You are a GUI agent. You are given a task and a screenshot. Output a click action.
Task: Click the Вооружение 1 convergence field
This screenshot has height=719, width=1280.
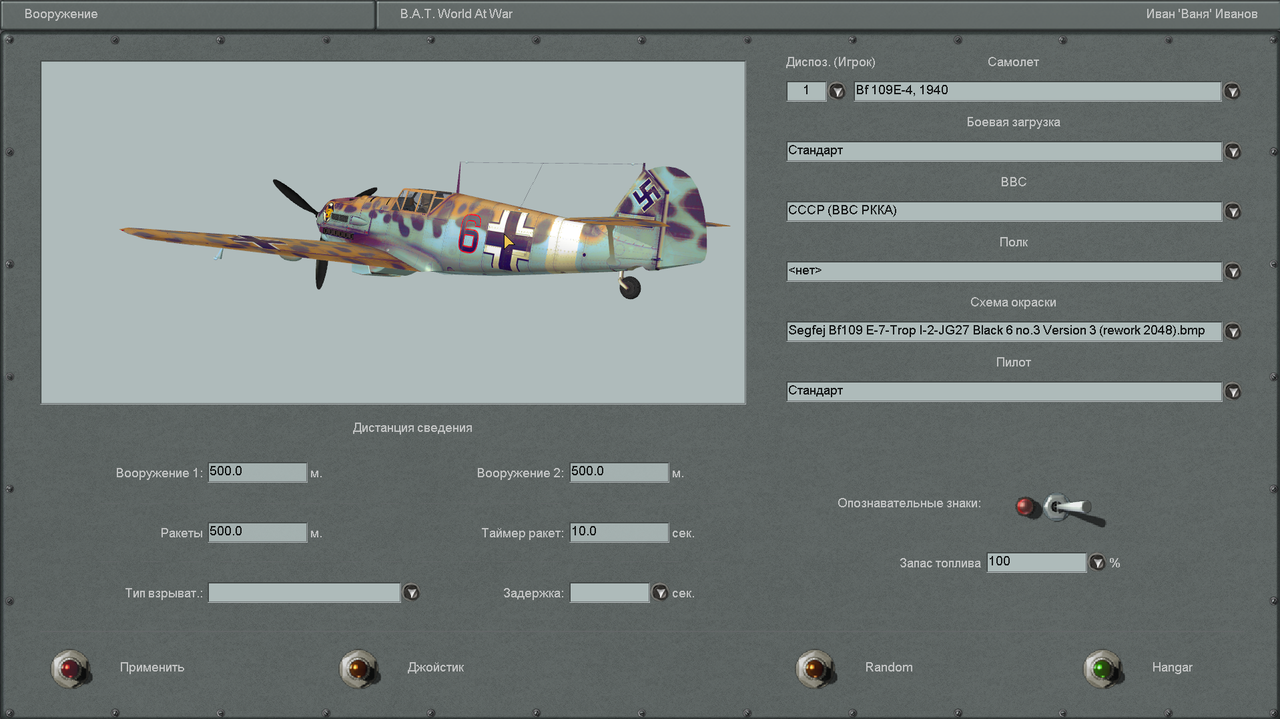tap(257, 472)
